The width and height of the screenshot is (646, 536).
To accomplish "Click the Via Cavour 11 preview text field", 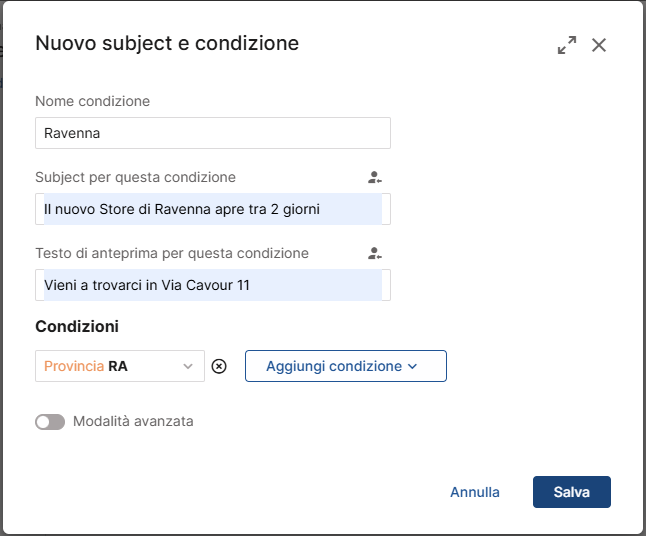I will [212, 285].
